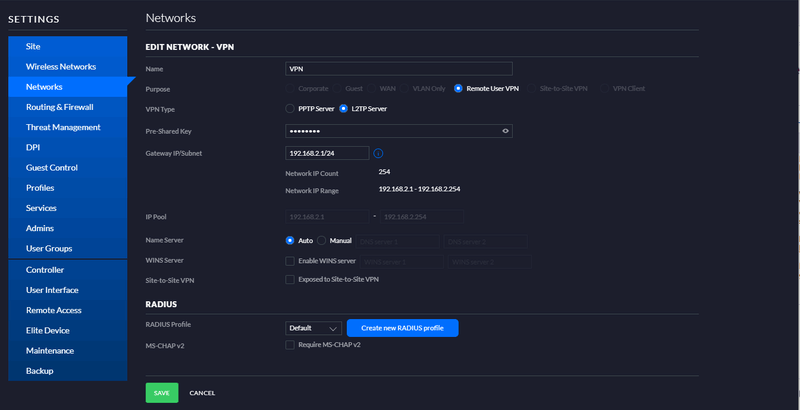The width and height of the screenshot is (800, 410).
Task: Open Profiles settings section
Action: [67, 188]
